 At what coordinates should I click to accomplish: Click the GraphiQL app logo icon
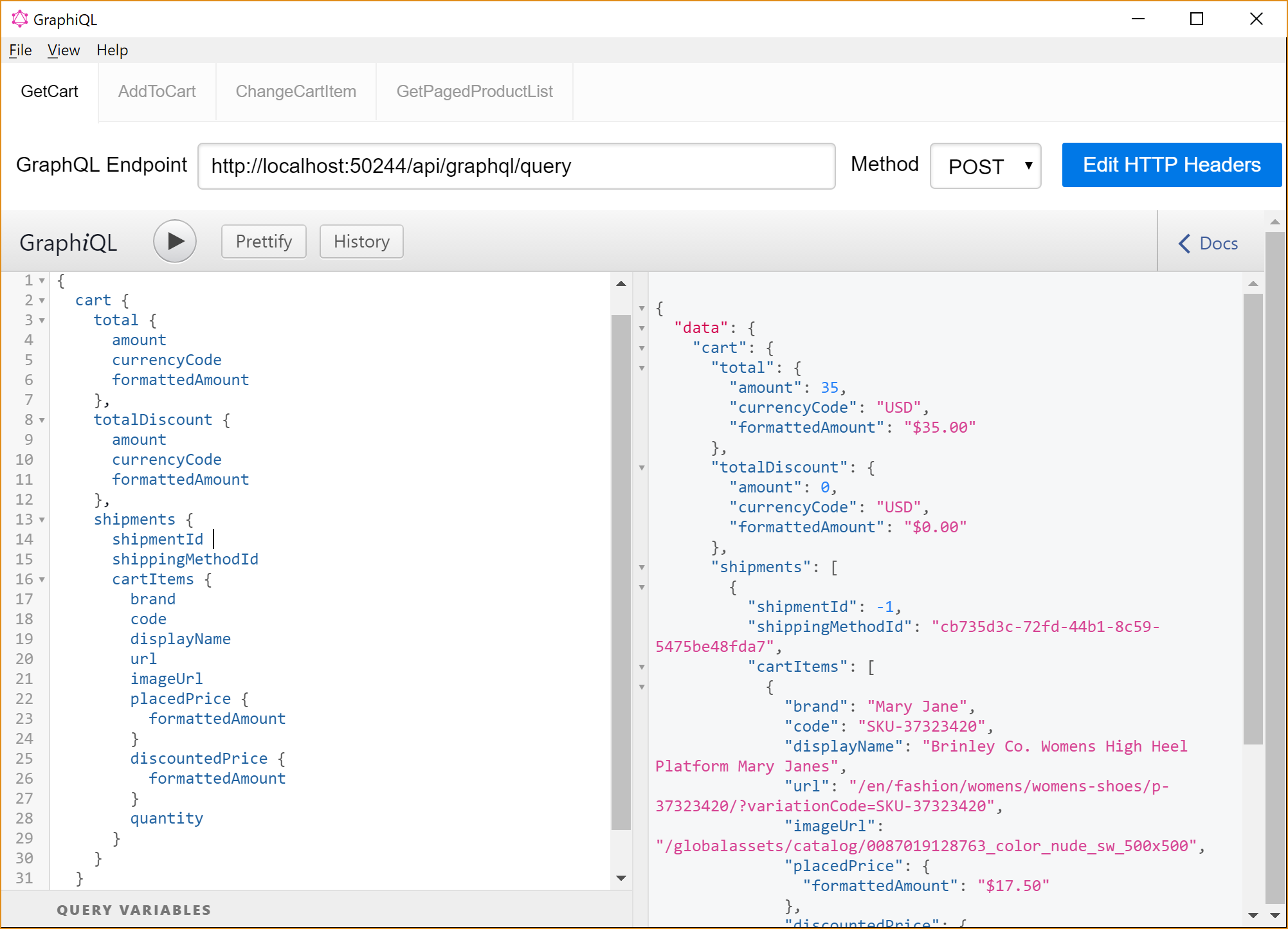pyautogui.click(x=20, y=19)
